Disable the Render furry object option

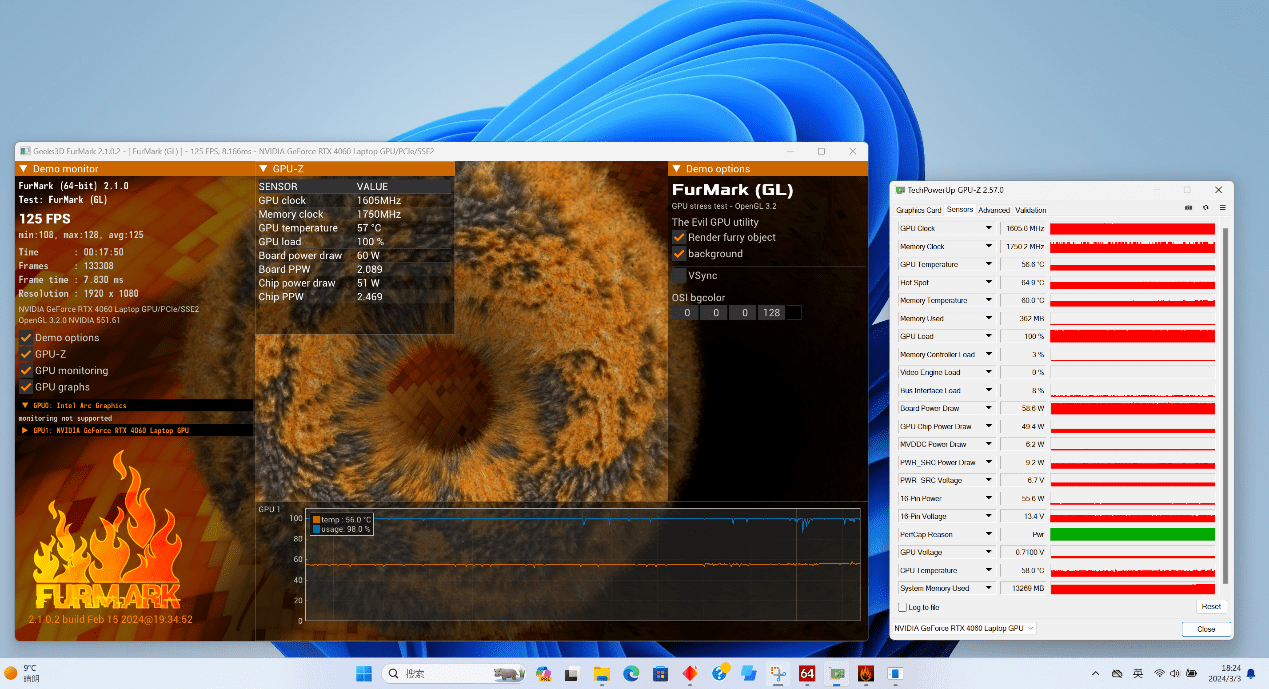coord(679,237)
